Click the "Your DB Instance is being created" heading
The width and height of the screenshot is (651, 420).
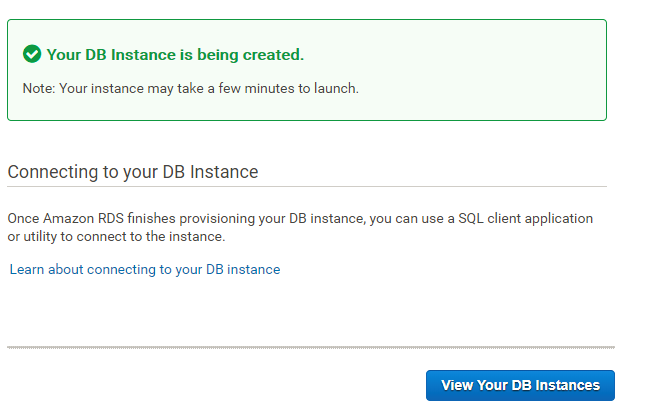pyautogui.click(x=175, y=54)
